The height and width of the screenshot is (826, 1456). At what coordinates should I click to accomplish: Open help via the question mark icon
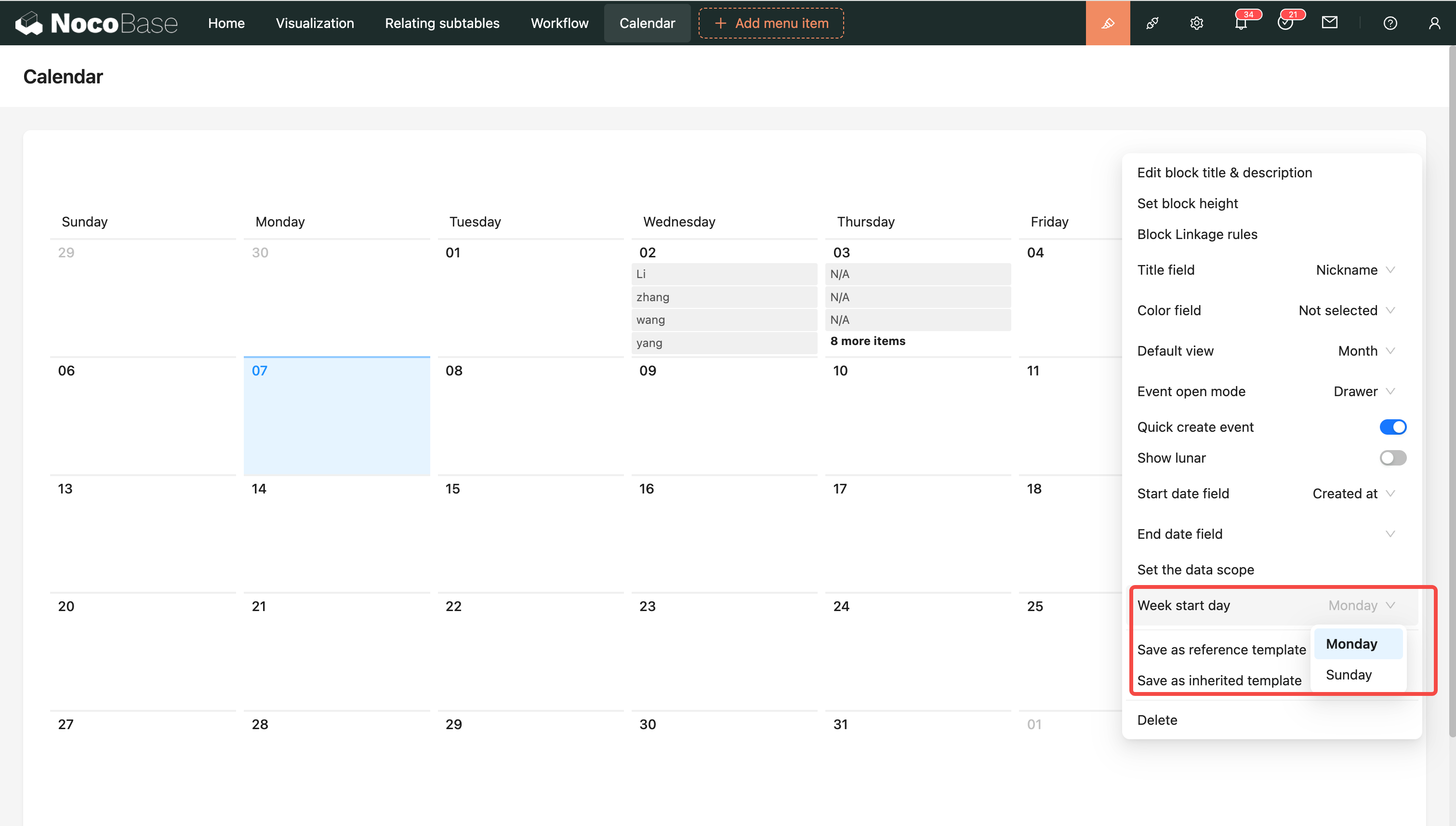click(x=1390, y=23)
